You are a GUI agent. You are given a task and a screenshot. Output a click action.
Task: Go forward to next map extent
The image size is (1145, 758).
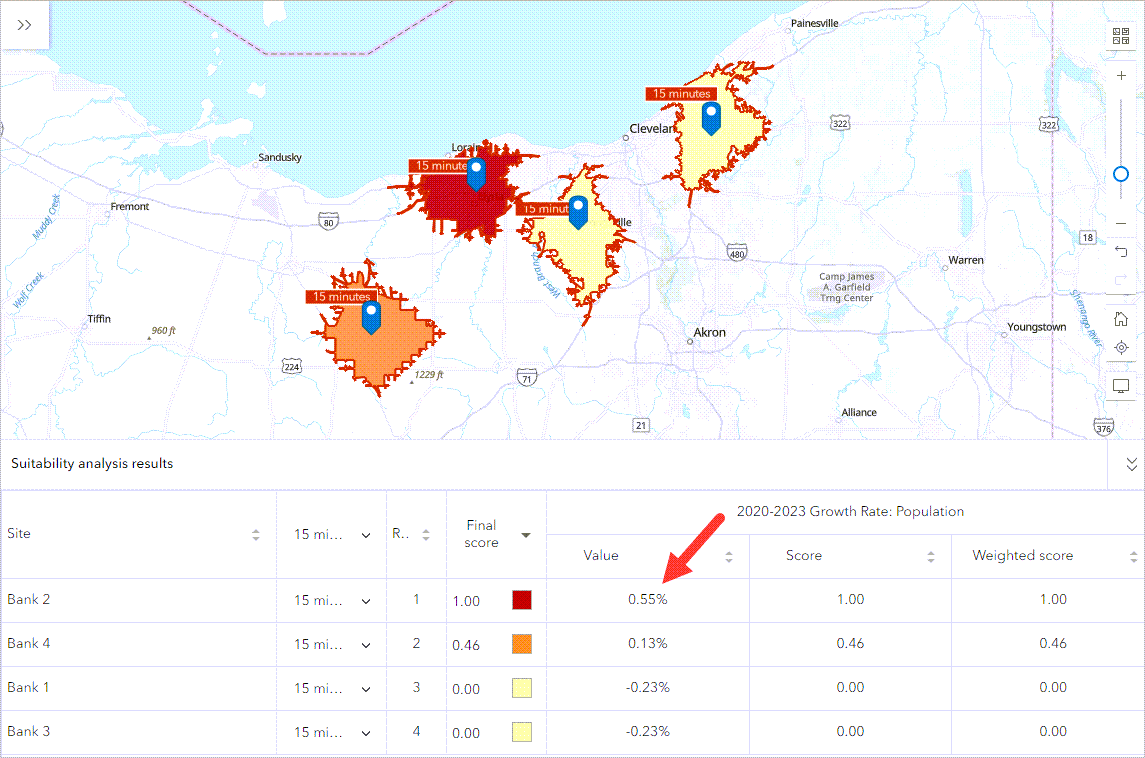1121,280
